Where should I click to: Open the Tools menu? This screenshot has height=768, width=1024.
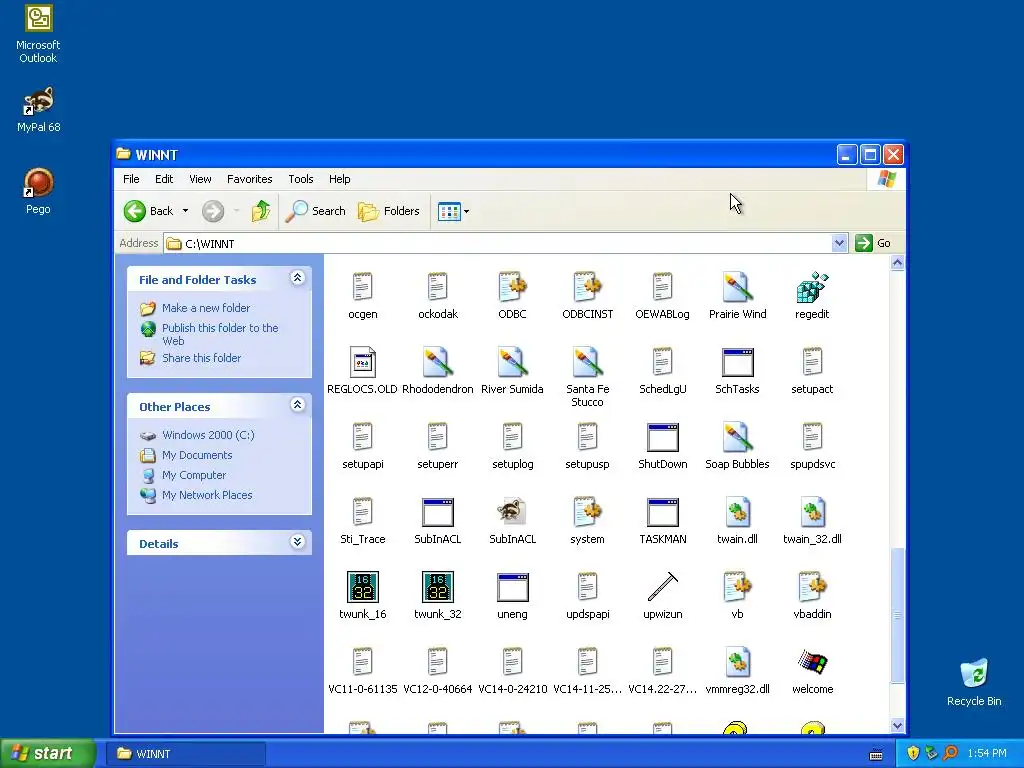coord(301,179)
